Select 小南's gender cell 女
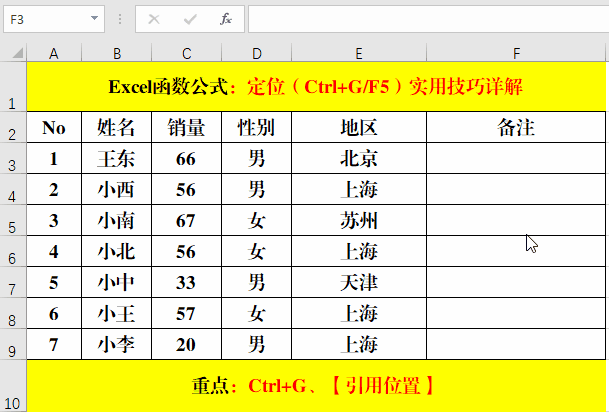This screenshot has width=609, height=412. pyautogui.click(x=256, y=221)
